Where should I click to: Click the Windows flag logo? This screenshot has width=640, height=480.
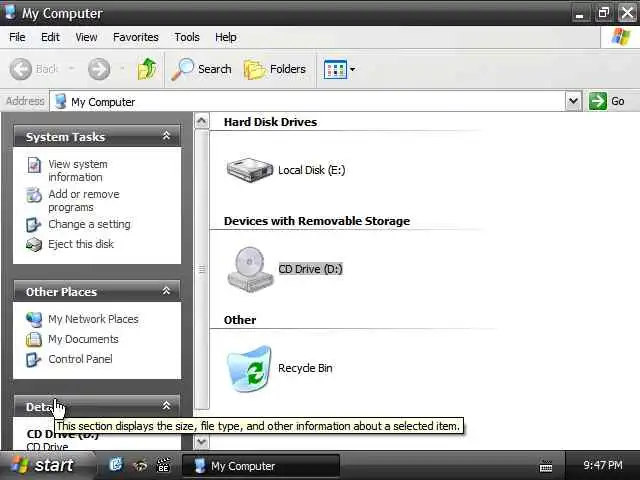620,37
